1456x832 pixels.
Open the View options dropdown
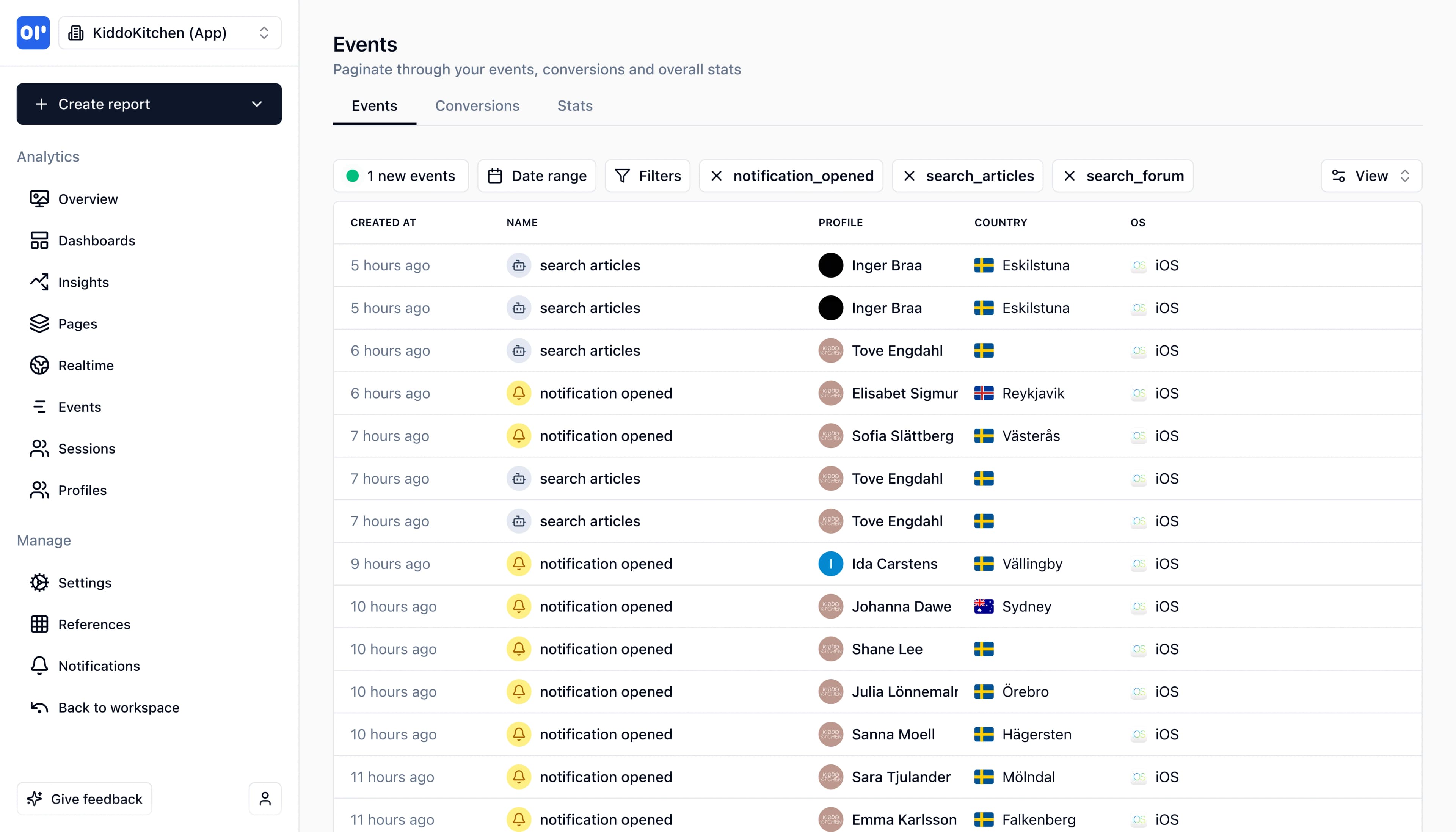tap(1371, 176)
